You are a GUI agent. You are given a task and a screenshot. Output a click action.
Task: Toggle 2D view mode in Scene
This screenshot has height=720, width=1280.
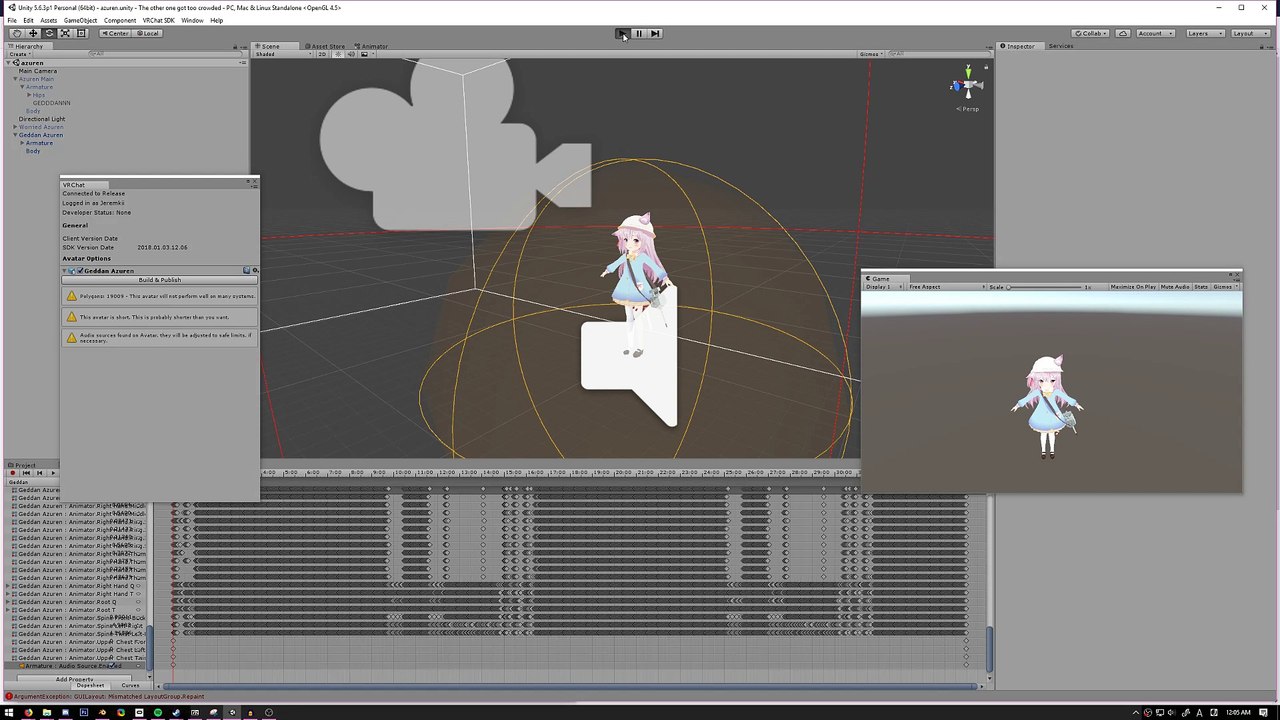coord(323,54)
